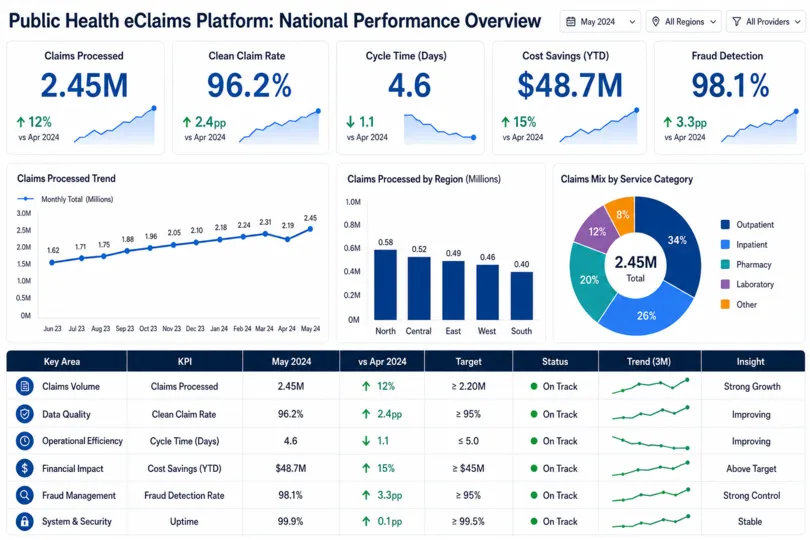Viewport: 810px width, 540px height.
Task: Click the ≥ 99.5% target cell
Action: (x=468, y=521)
